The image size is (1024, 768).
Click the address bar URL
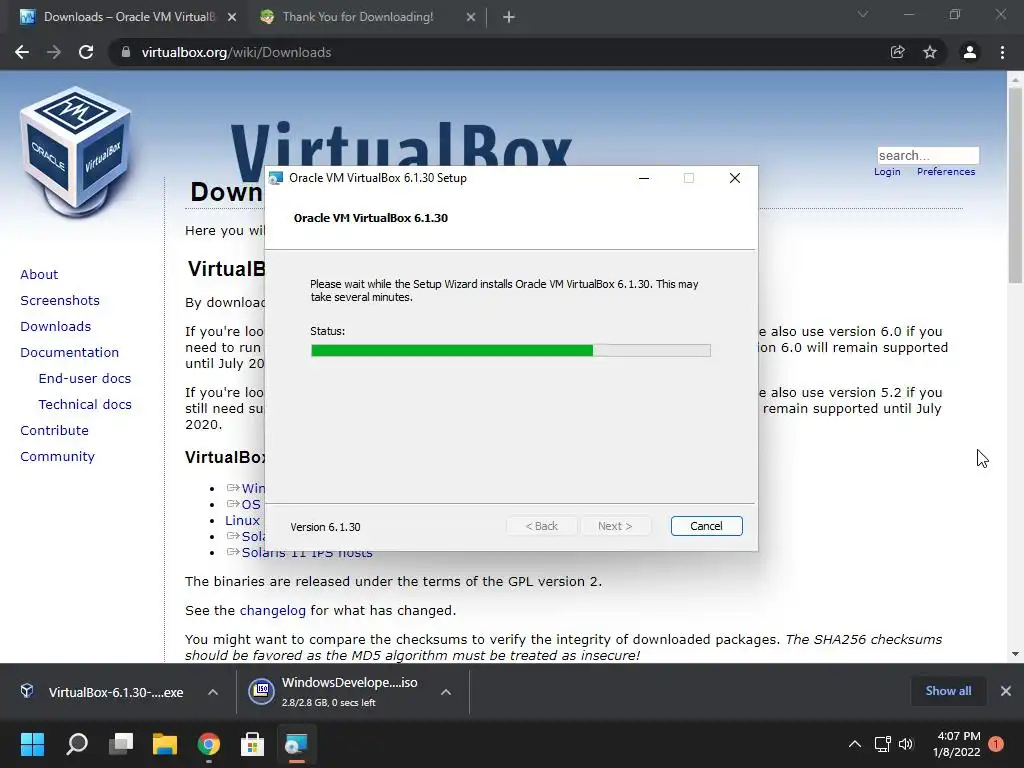point(236,52)
